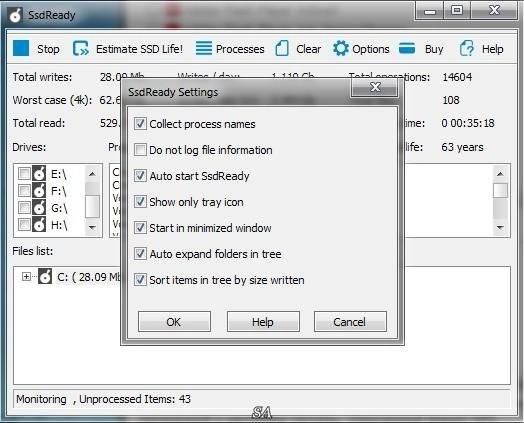Uncheck Sort items in tree by size written
The image size is (524, 423).
point(140,280)
